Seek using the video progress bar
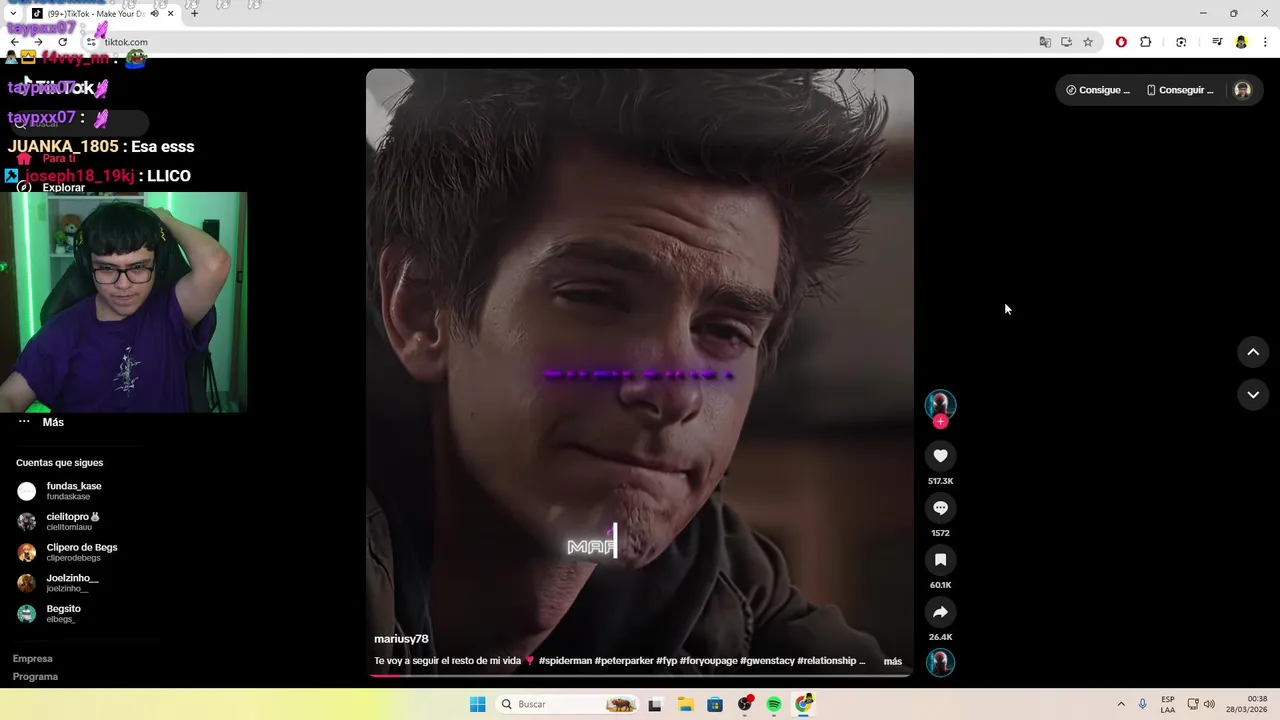This screenshot has width=1280, height=720. (640, 675)
